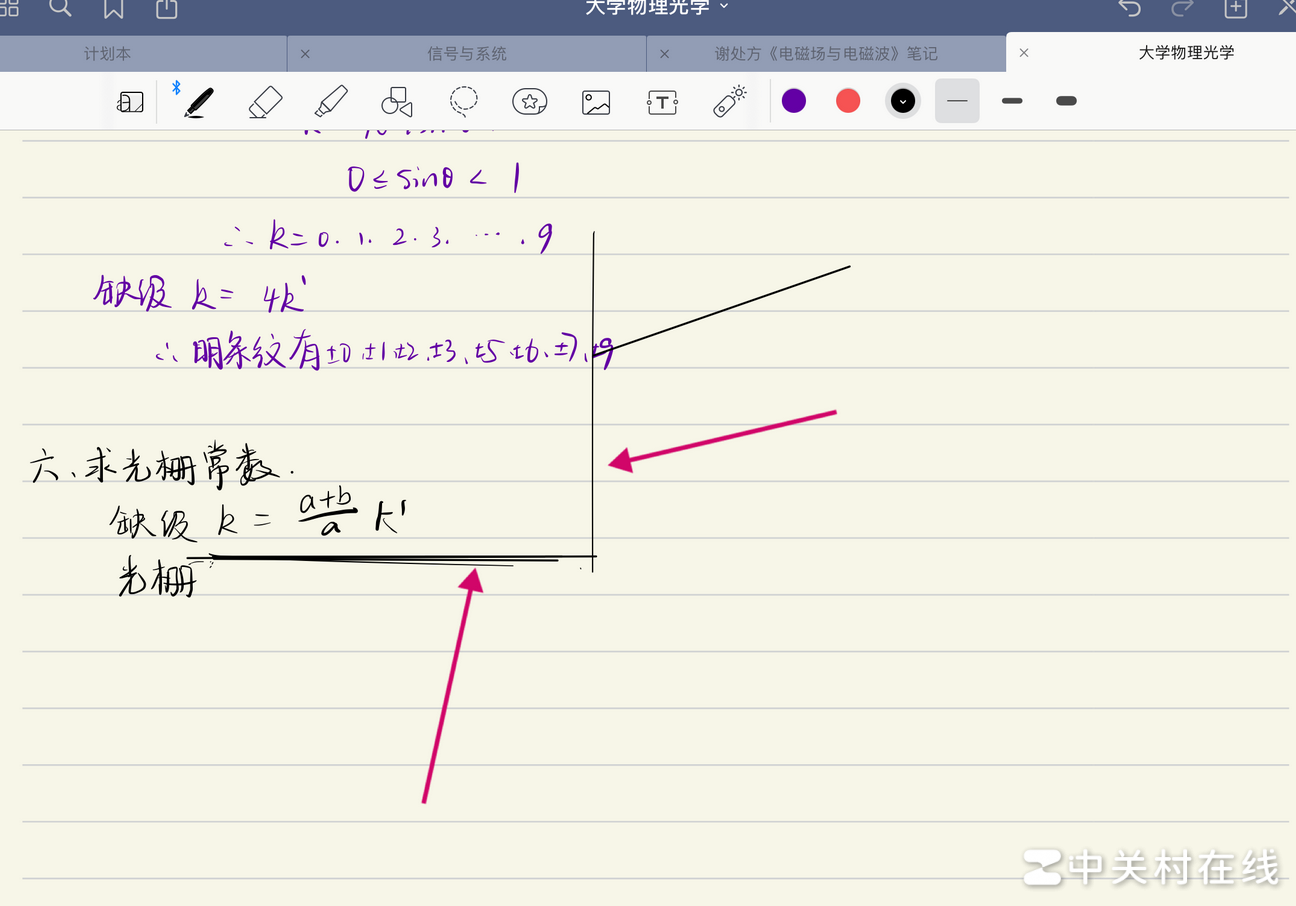Screen dimensions: 1296x906
Task: Choose the medium stroke width
Action: pos(1012,101)
